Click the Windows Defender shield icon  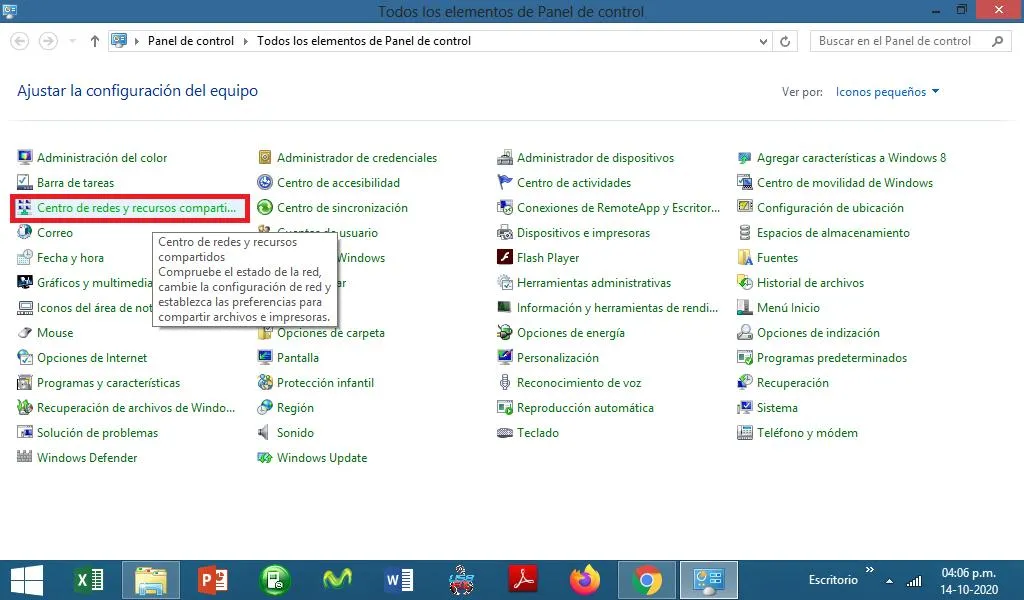coord(26,457)
